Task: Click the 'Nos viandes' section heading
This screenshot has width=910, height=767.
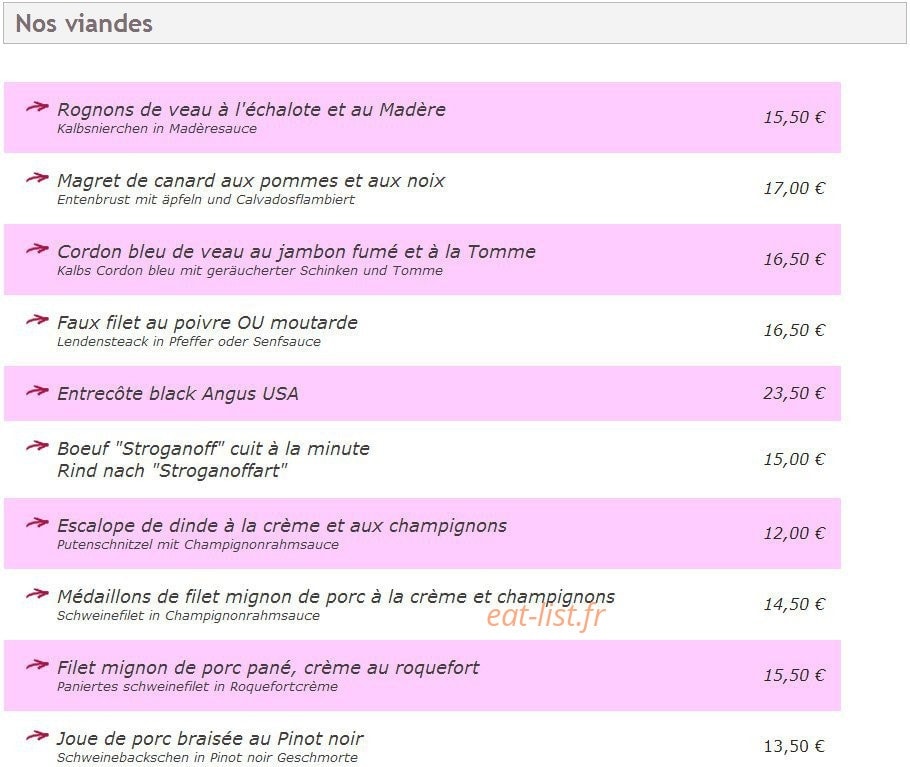Action: point(84,23)
